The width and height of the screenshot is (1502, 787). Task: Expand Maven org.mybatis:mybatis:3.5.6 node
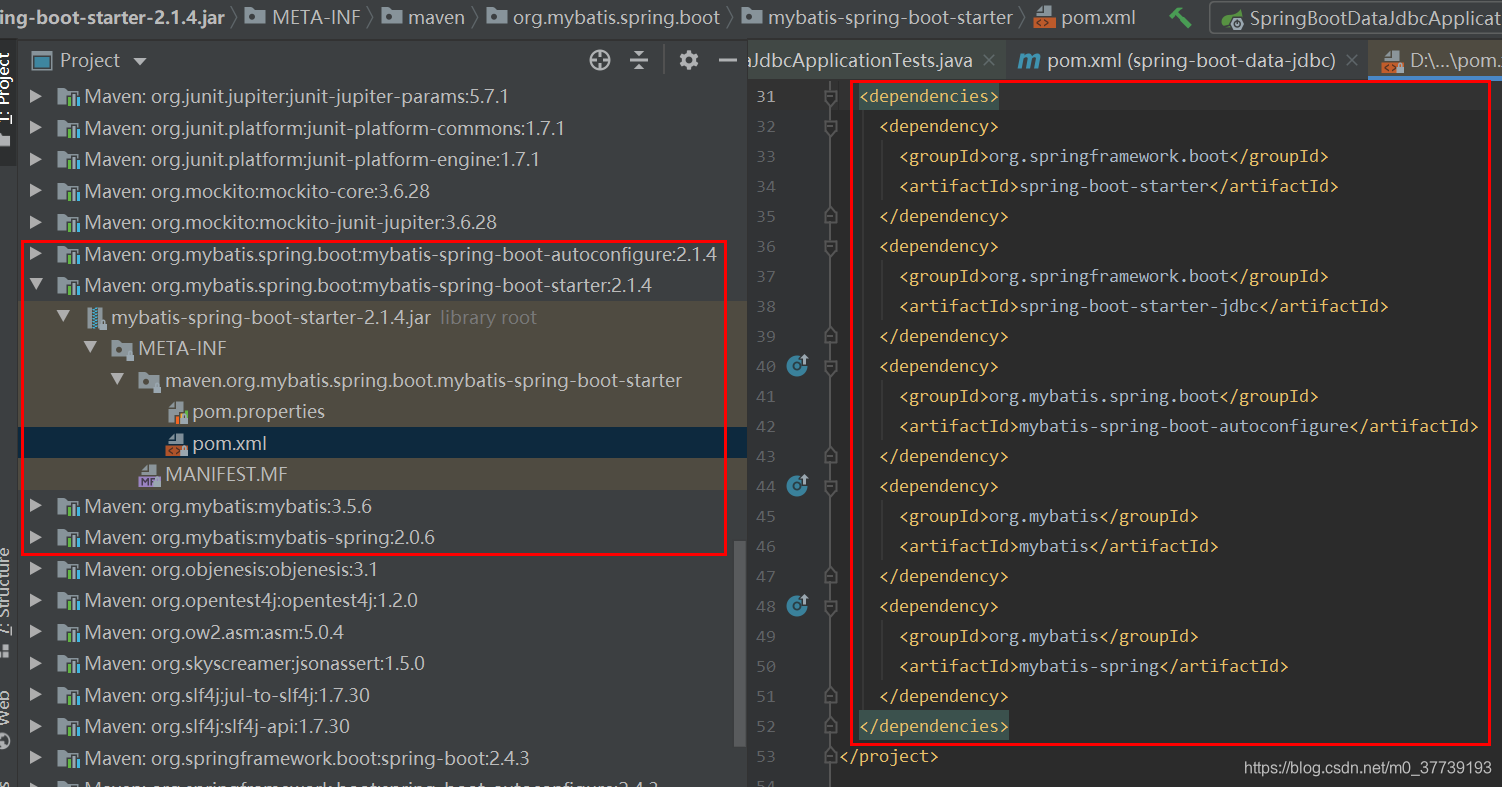pos(37,506)
